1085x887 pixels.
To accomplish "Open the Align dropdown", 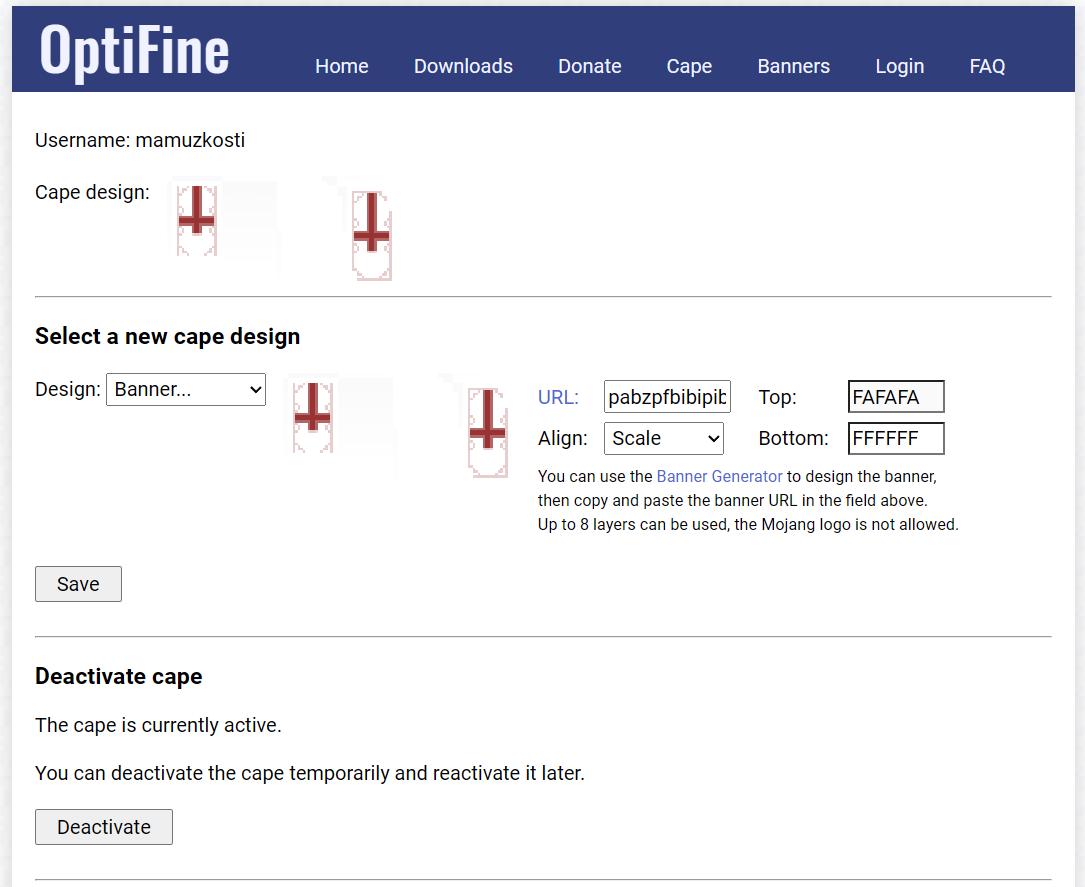I will tap(664, 438).
